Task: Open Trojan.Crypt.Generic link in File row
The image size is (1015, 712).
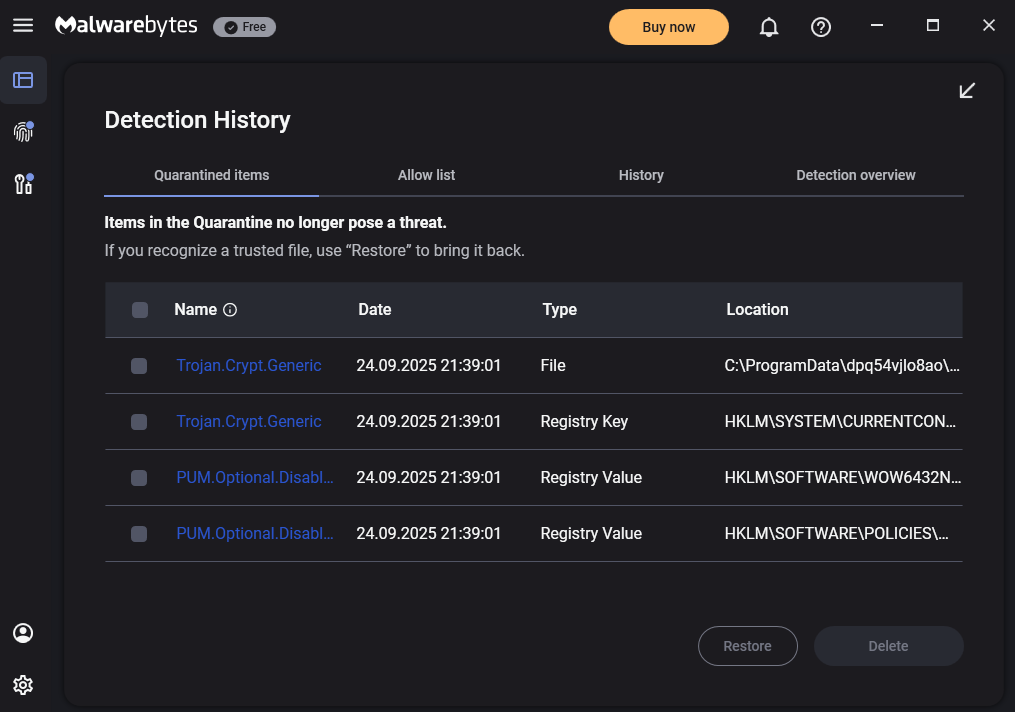Action: pyautogui.click(x=249, y=366)
